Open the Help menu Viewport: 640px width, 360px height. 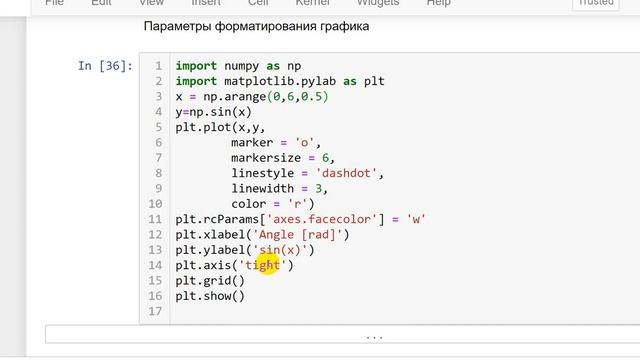[438, 3]
